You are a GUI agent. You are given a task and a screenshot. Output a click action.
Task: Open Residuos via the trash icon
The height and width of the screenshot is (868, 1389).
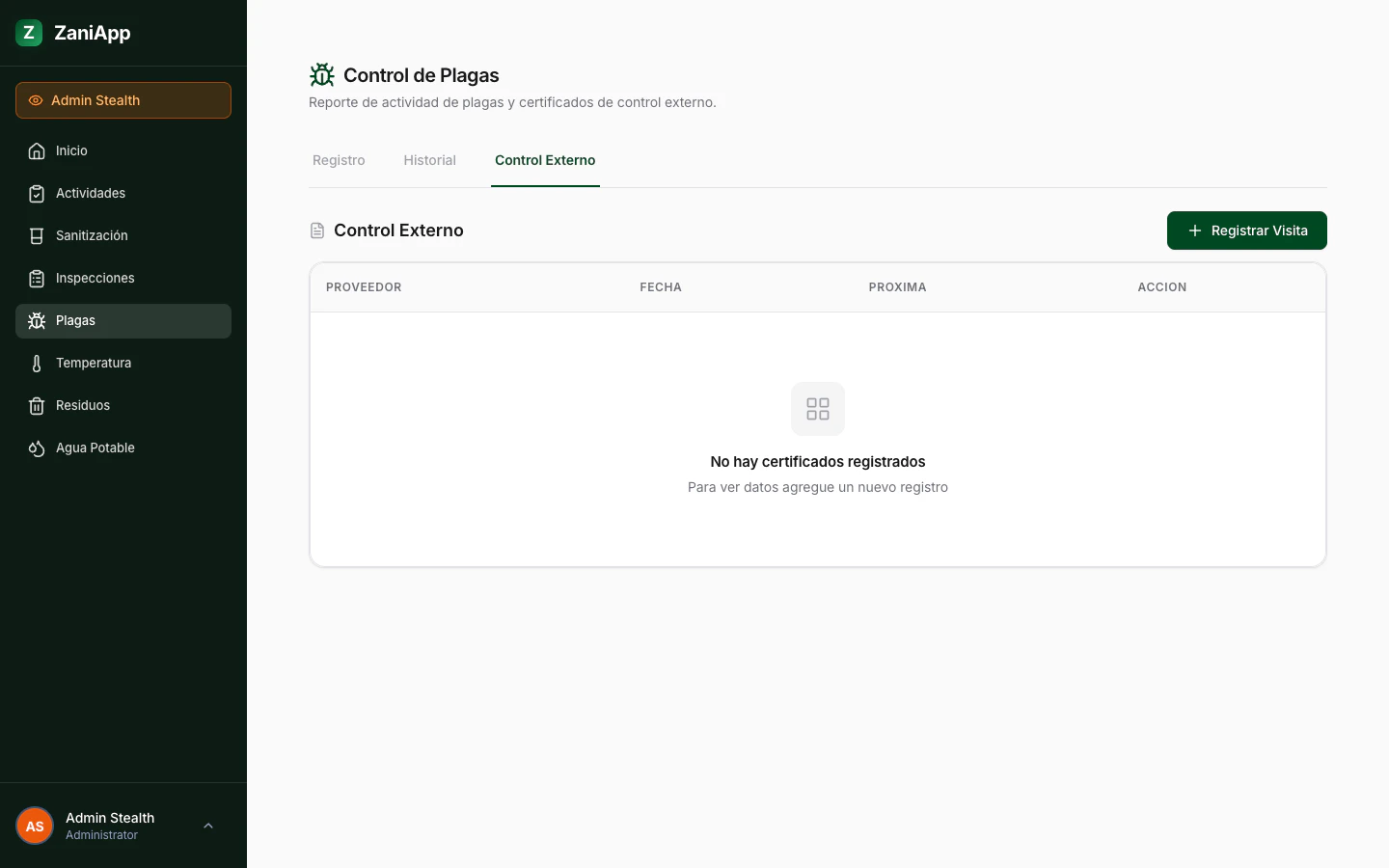point(36,405)
